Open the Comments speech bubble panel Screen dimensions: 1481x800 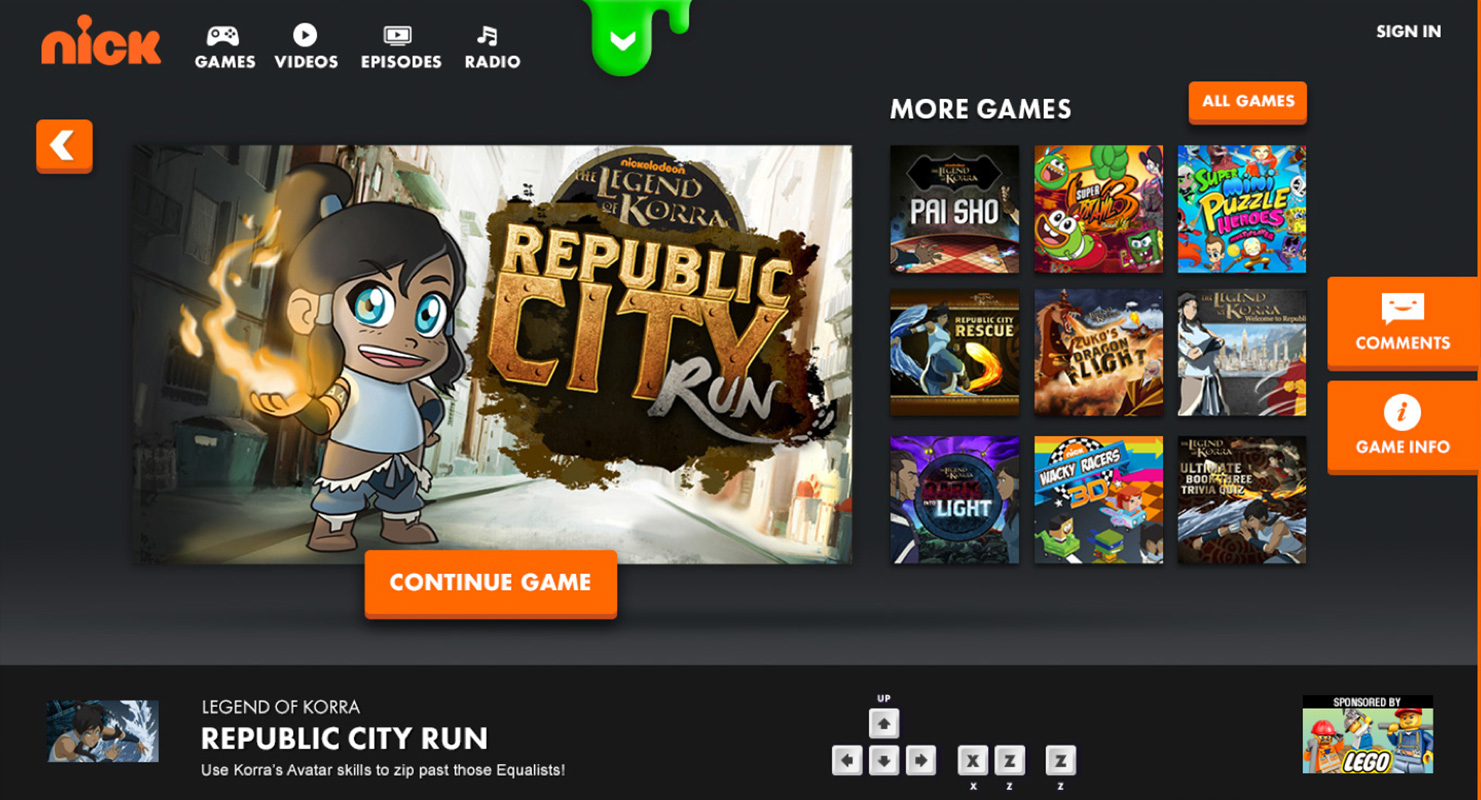point(1402,324)
